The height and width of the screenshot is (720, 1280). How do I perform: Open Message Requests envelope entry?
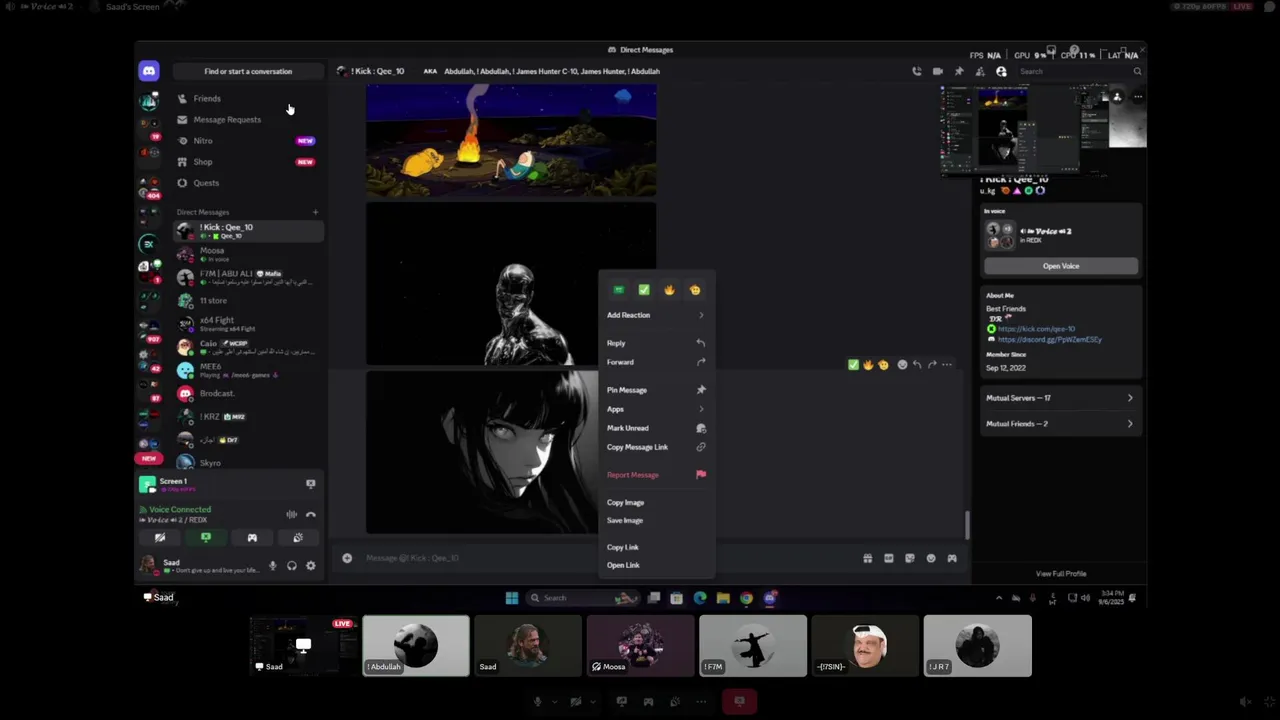248,119
